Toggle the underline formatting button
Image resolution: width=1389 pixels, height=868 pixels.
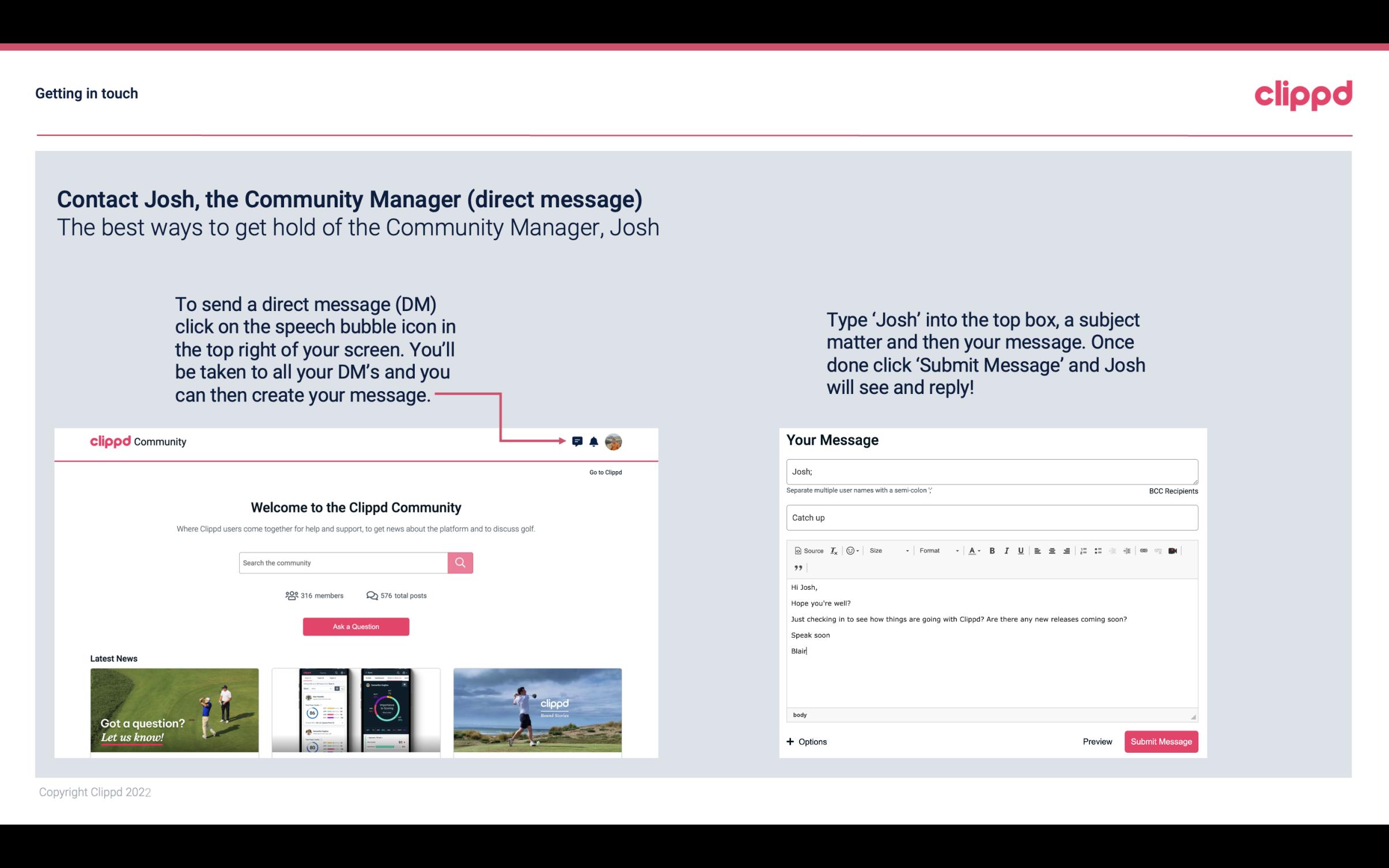click(1021, 550)
